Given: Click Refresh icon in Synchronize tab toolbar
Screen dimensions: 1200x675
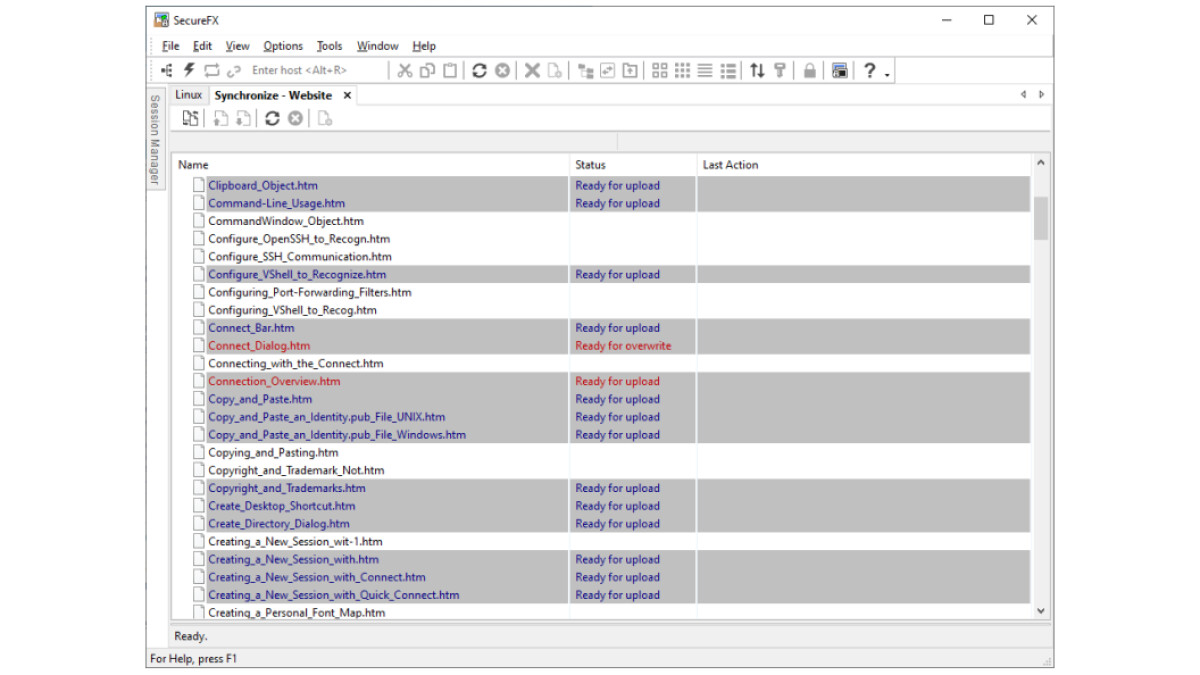Looking at the screenshot, I should (x=272, y=118).
